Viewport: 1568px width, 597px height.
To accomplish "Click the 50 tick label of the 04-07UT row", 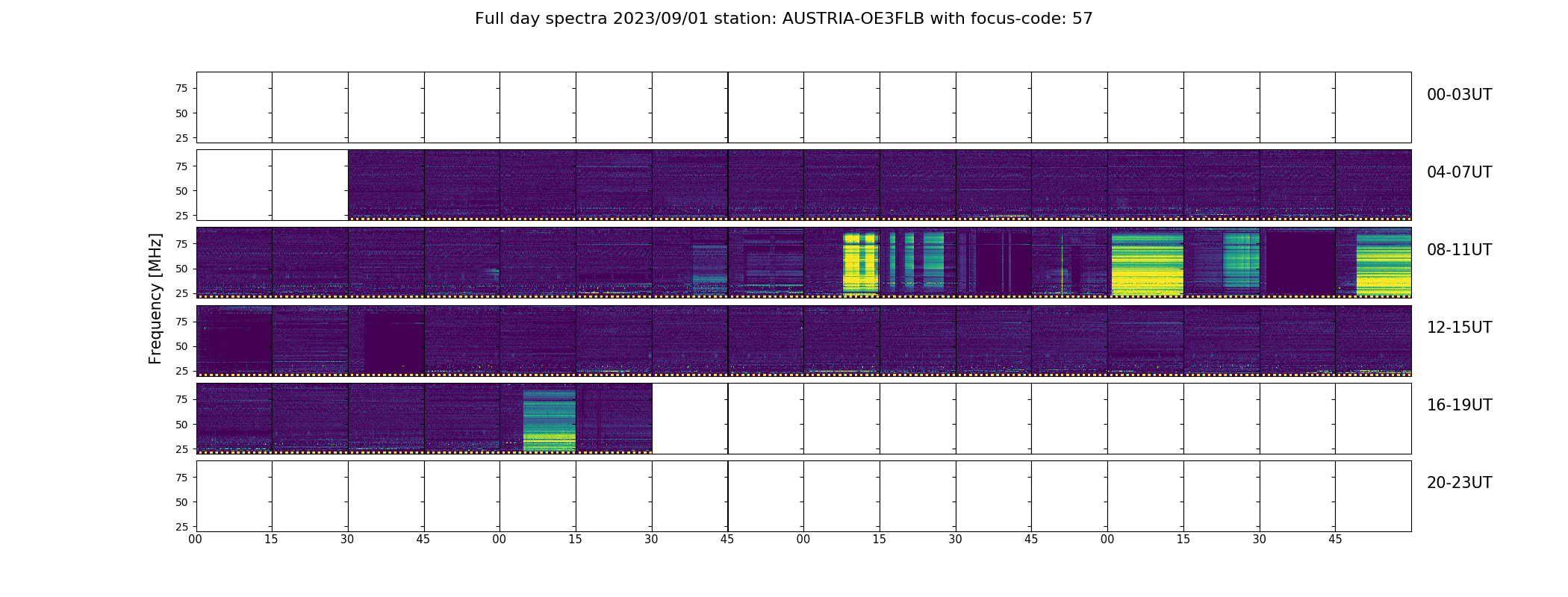I will [181, 191].
